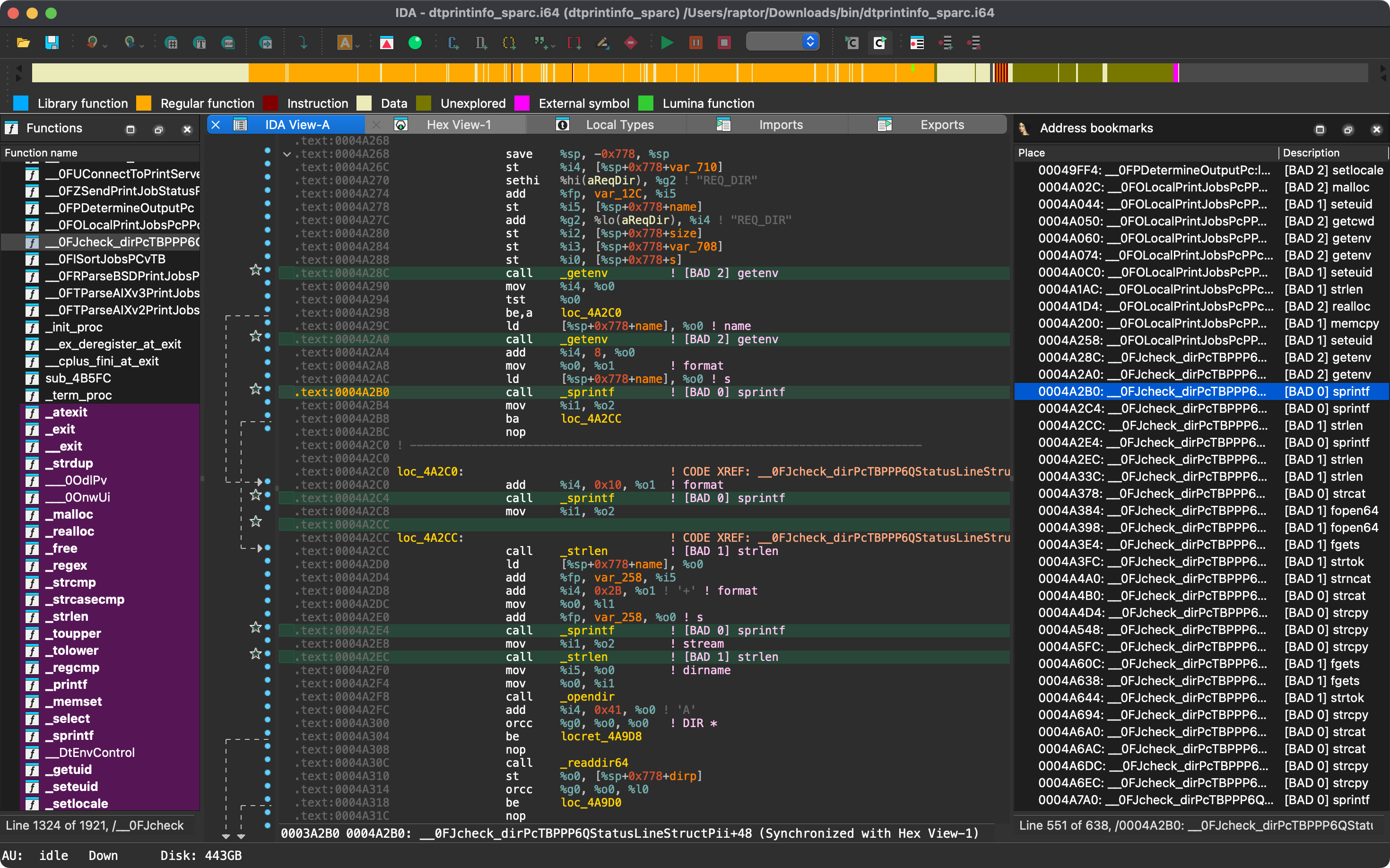Screen dimensions: 1390x868
Task: Open dropdown arrow next to text search A icon
Action: pyautogui.click(x=357, y=45)
